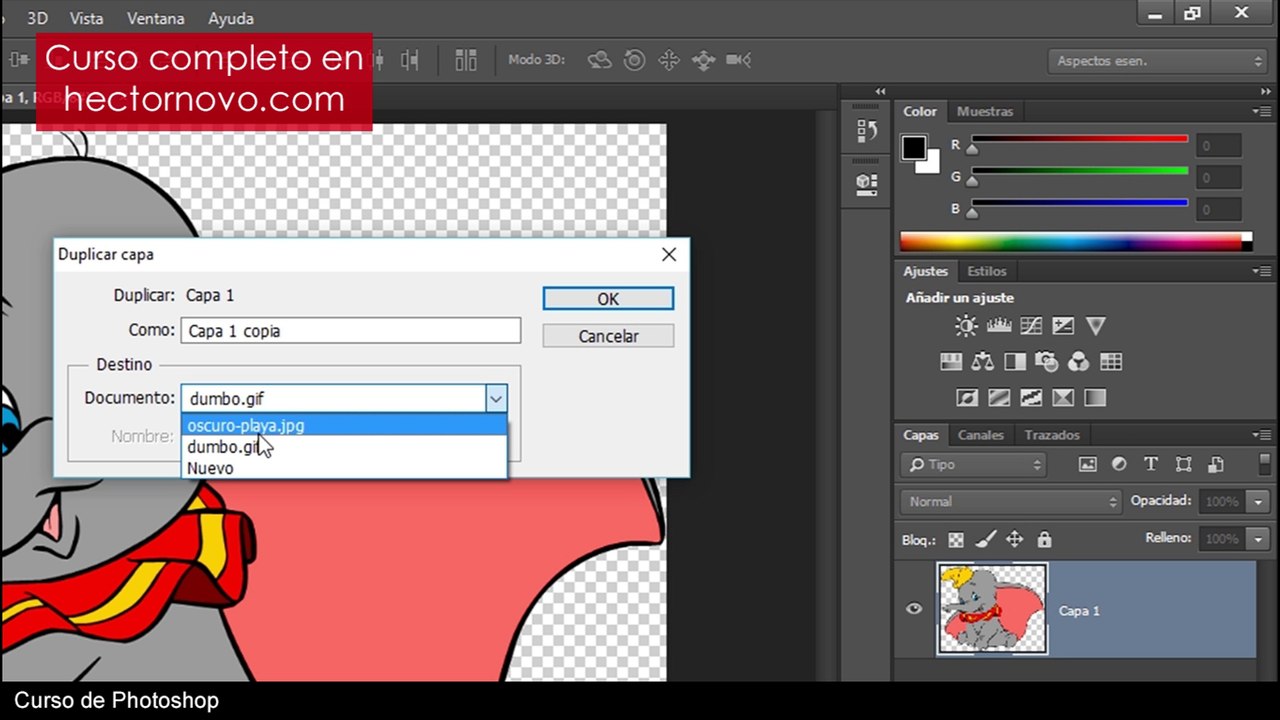Hide Capa 1 layer with the eye icon
Viewport: 1280px width, 720px height.
click(914, 609)
